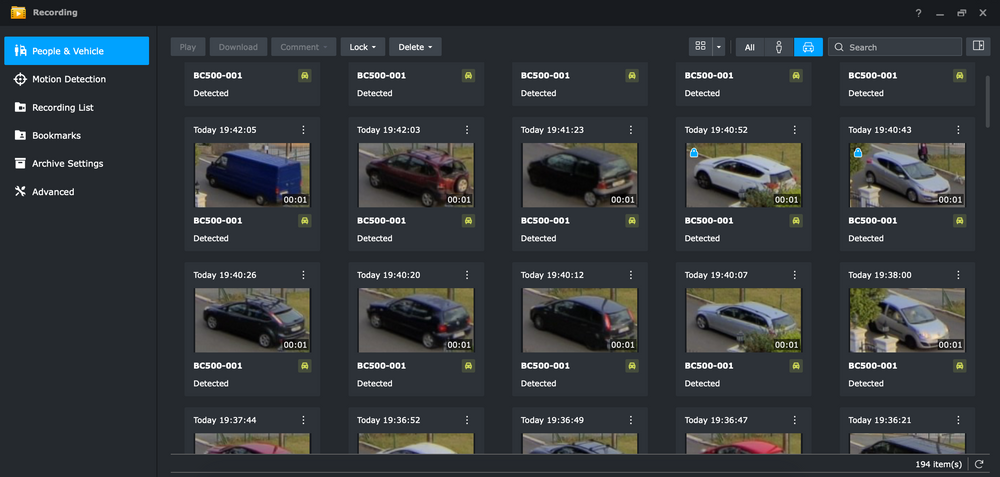Select red SUV thumbnail at 19:42:03
The width and height of the screenshot is (1000, 477).
pyautogui.click(x=416, y=175)
